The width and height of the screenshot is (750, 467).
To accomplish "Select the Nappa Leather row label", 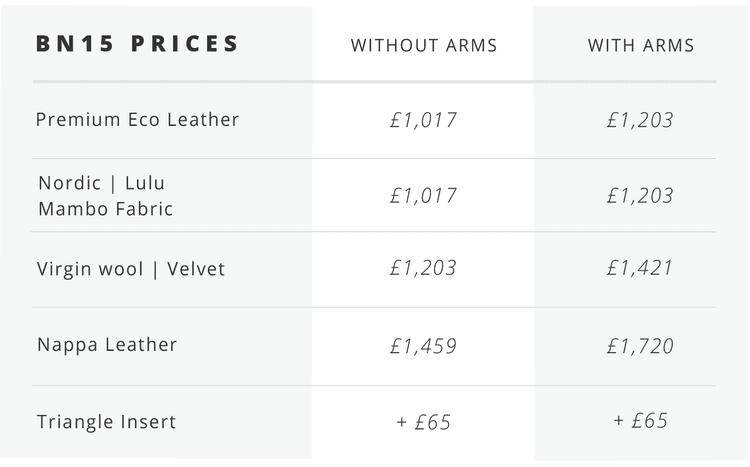I will (x=107, y=344).
